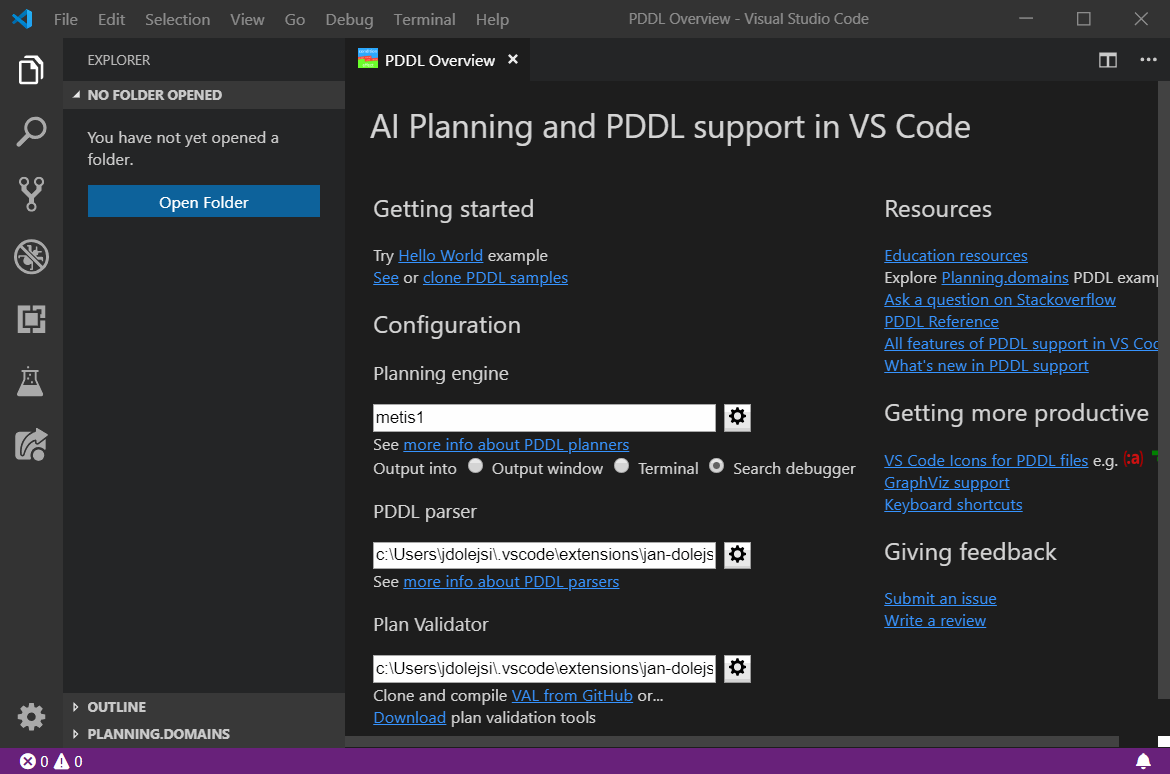Screen dimensions: 1170x774
Task: Click the planning engine field with metis1
Action: click(x=544, y=417)
